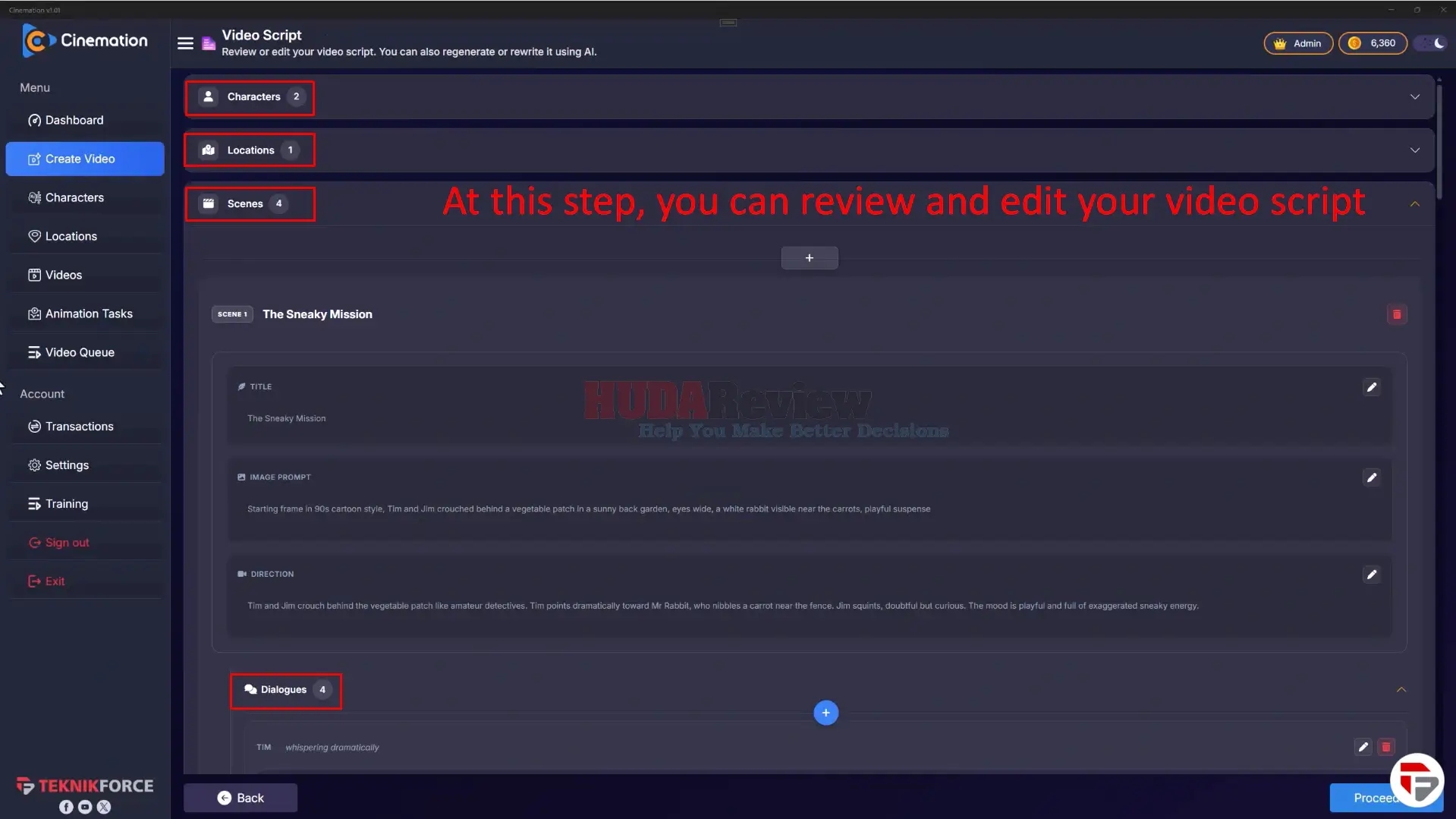Click the hamburger menu icon
1456x819 pixels.
185,43
